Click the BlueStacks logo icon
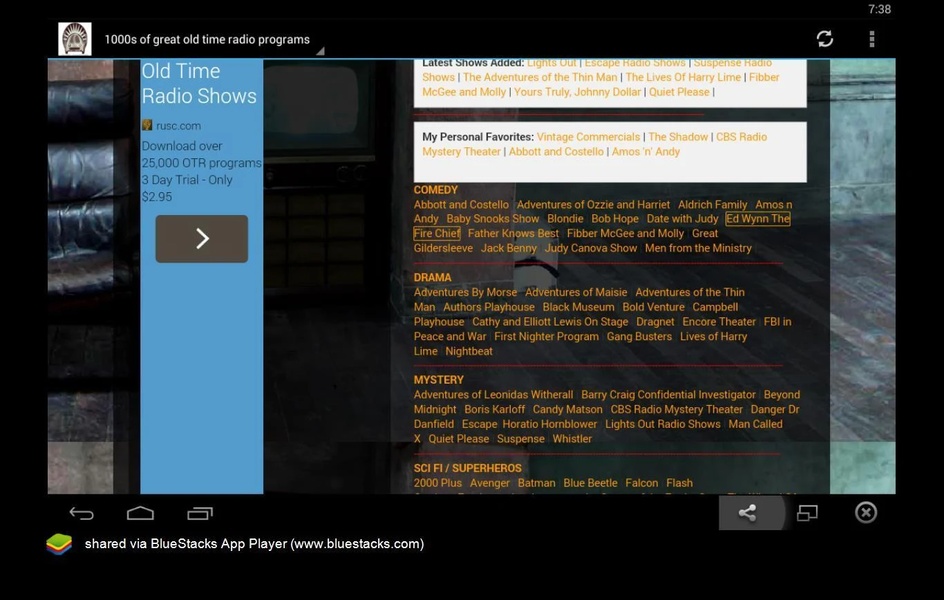This screenshot has height=600, width=944. click(x=59, y=544)
